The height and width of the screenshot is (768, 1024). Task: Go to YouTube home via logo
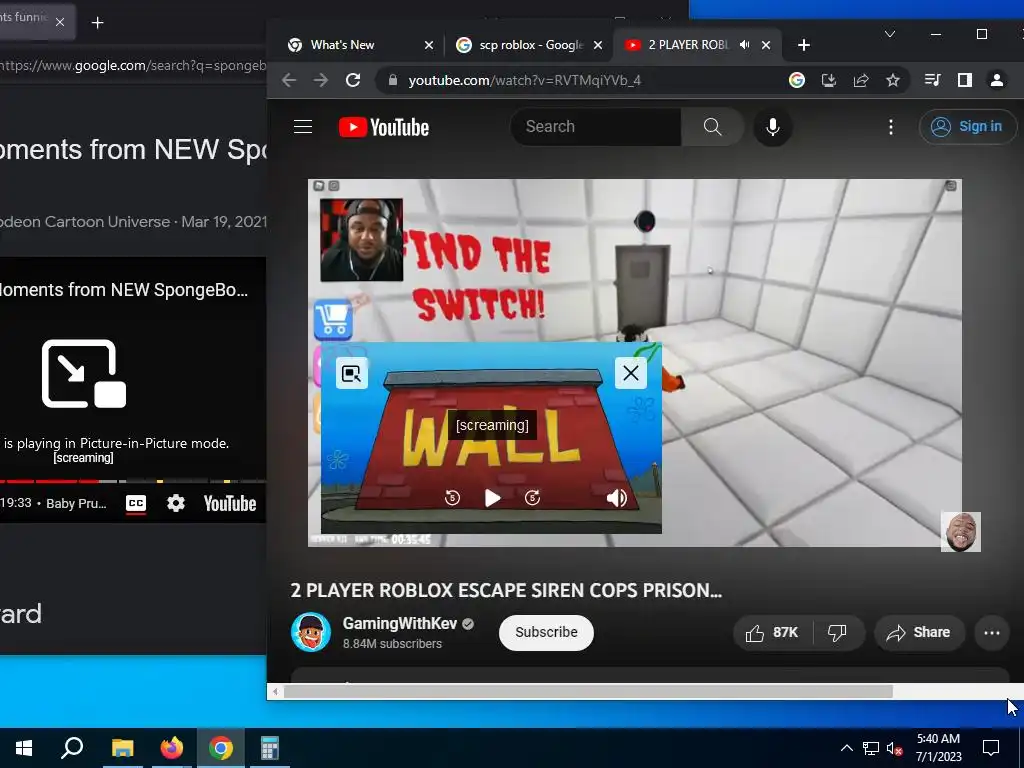(384, 127)
